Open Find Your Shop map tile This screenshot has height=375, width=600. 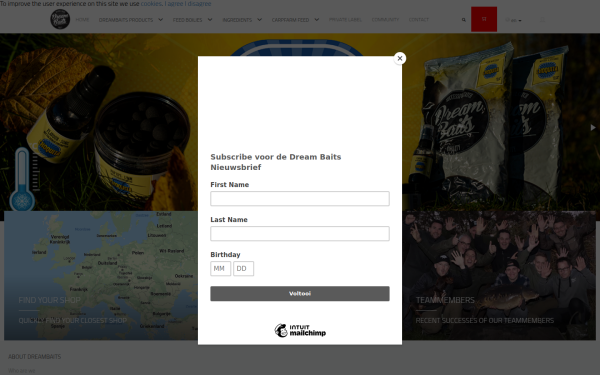pyautogui.click(x=101, y=276)
